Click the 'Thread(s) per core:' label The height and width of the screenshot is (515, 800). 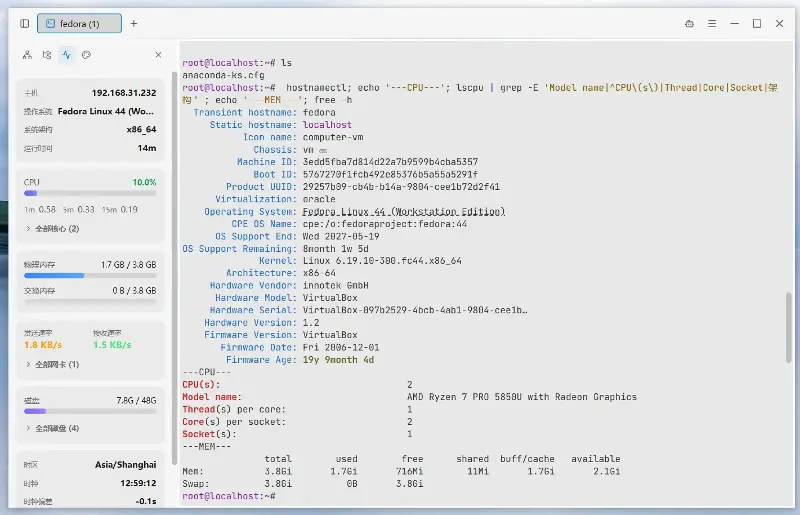click(234, 409)
